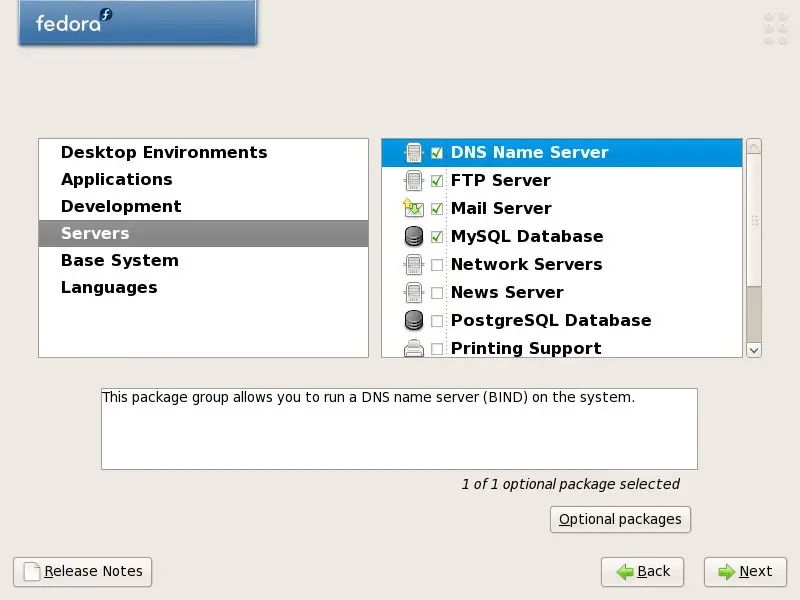Select the MySQL Database row label
The height and width of the screenshot is (600, 800).
click(527, 236)
